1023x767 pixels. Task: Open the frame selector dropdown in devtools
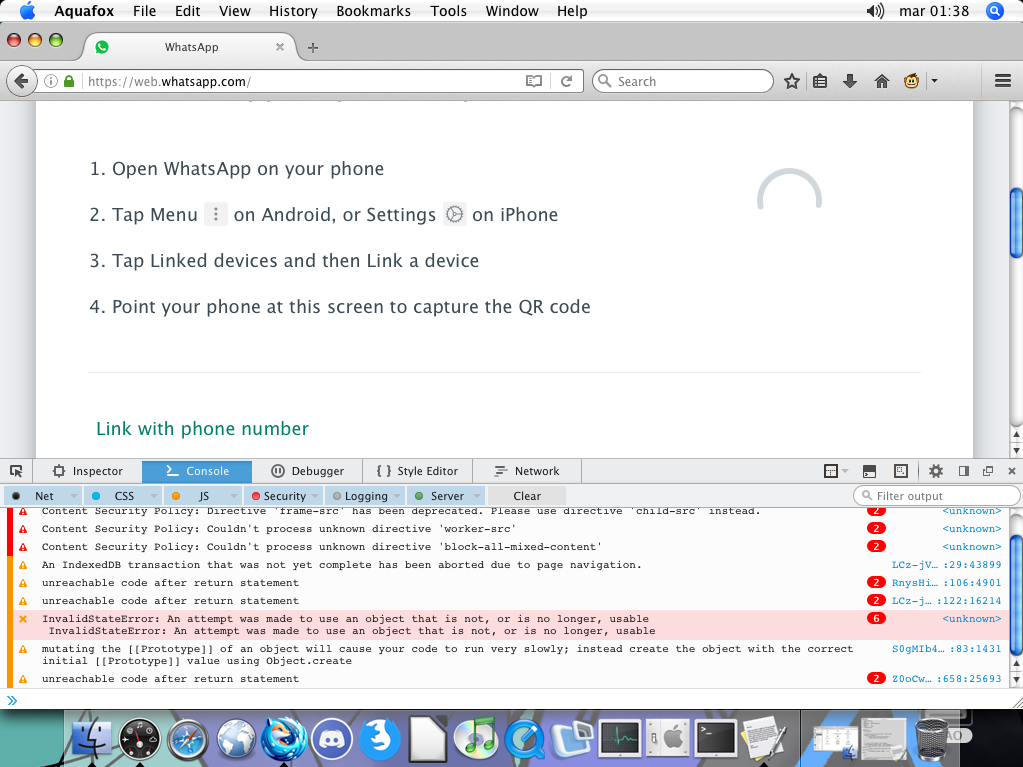click(x=835, y=471)
